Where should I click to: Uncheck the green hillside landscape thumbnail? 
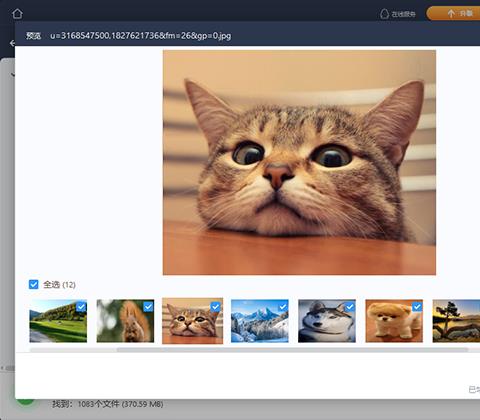click(x=81, y=307)
